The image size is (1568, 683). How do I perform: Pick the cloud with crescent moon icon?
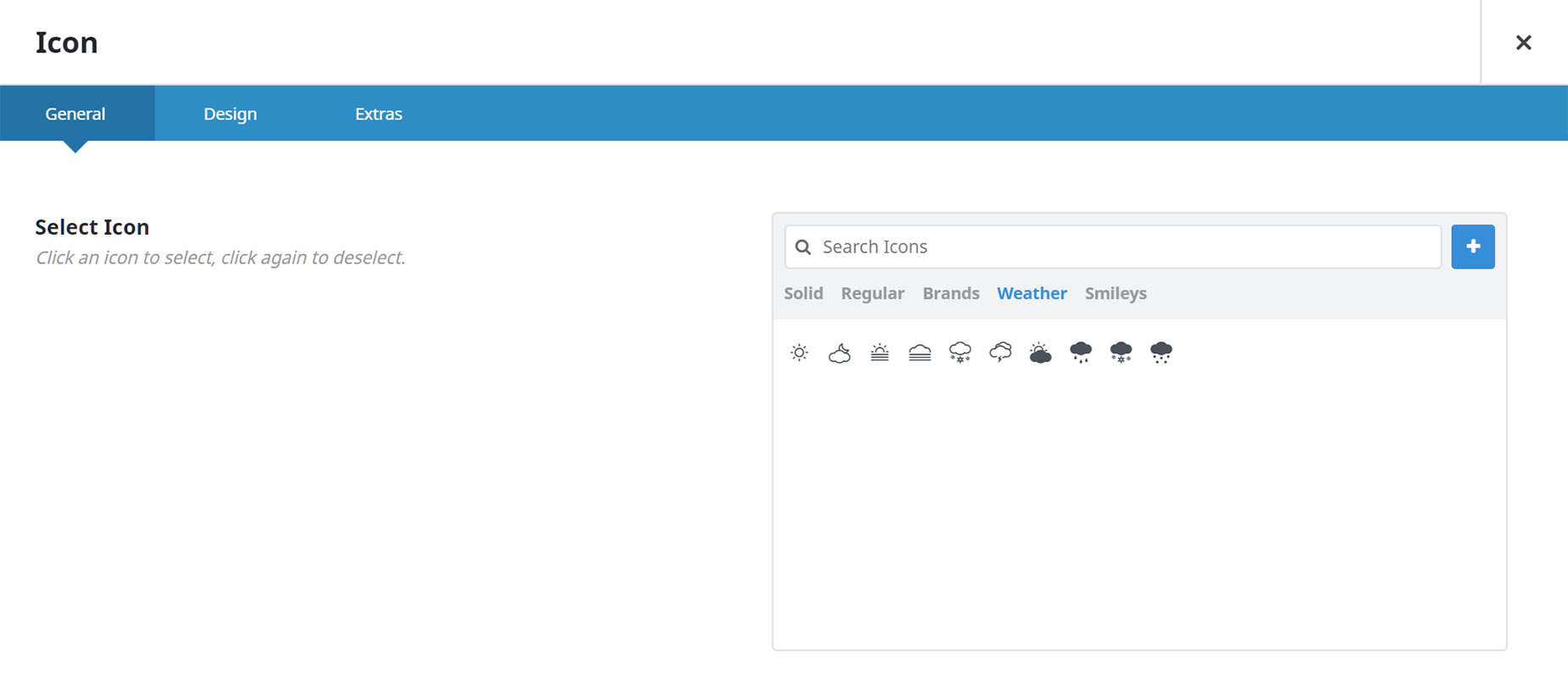pyautogui.click(x=839, y=353)
